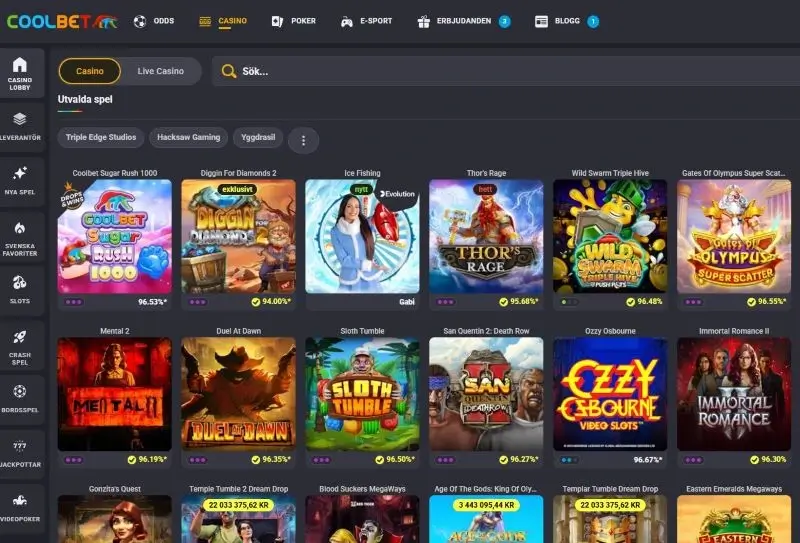
Task: Filter by Hacksaw Gaming
Action: 189,137
